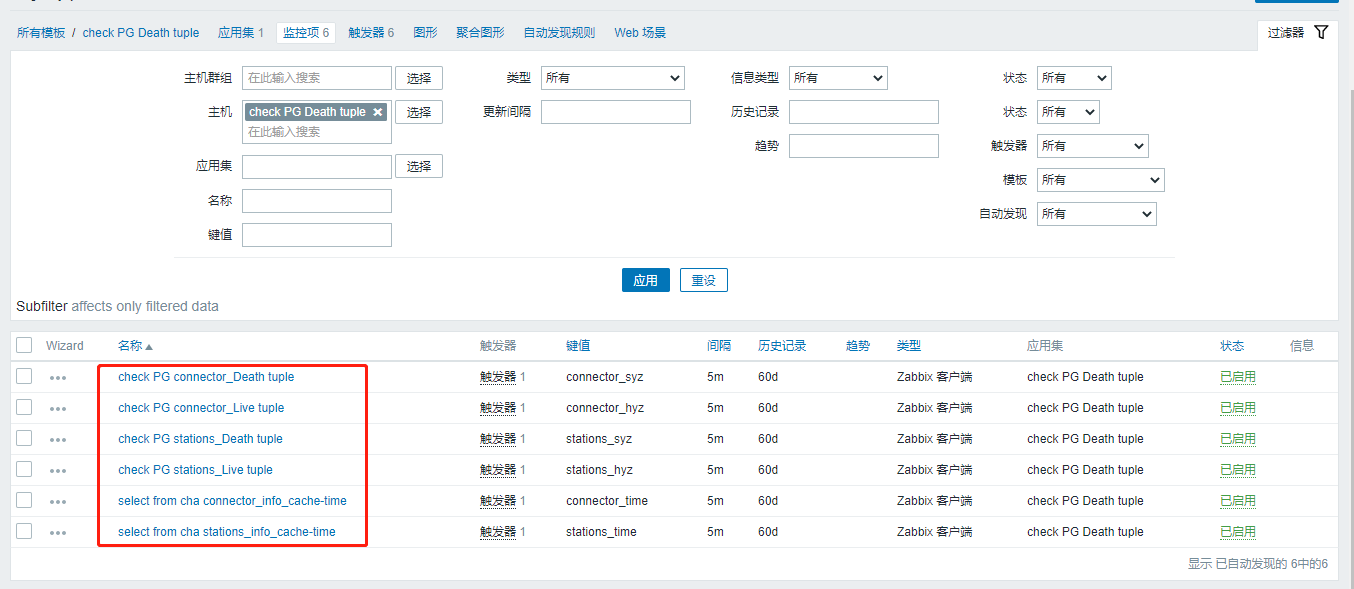Sort by 键值 column header
This screenshot has height=589, width=1354.
578,346
